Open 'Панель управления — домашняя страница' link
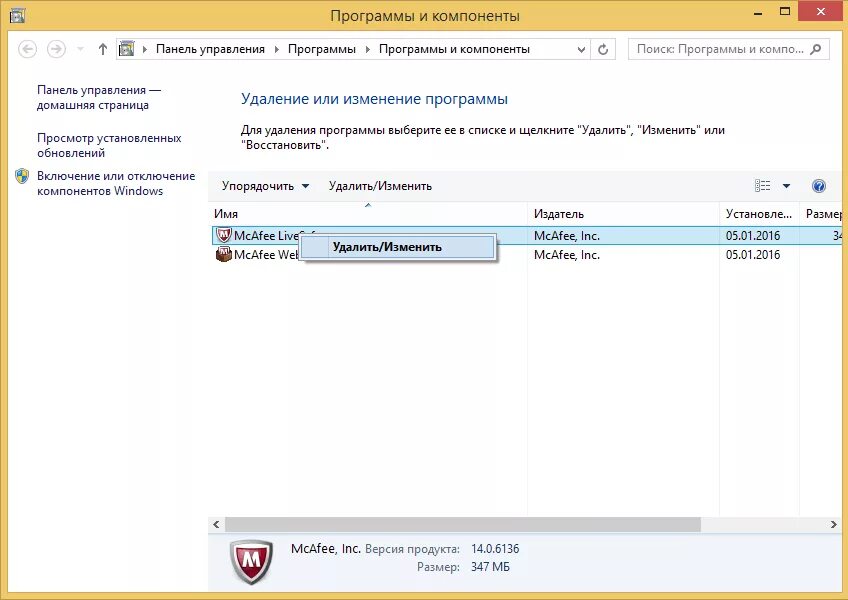This screenshot has height=600, width=848. click(x=99, y=97)
